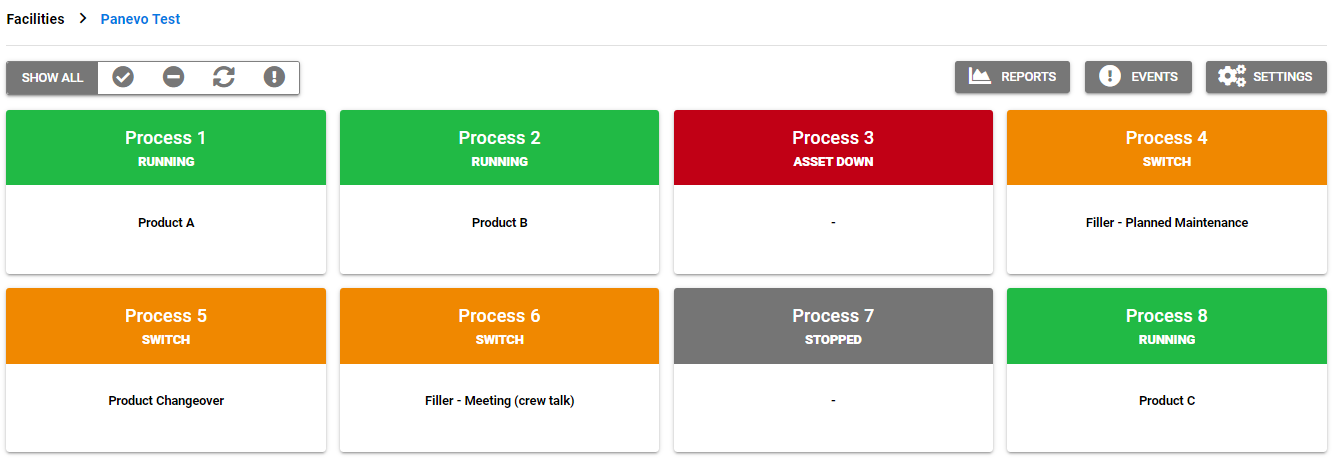Click the gears icon in Settings
The width and height of the screenshot is (1336, 459).
1232,76
